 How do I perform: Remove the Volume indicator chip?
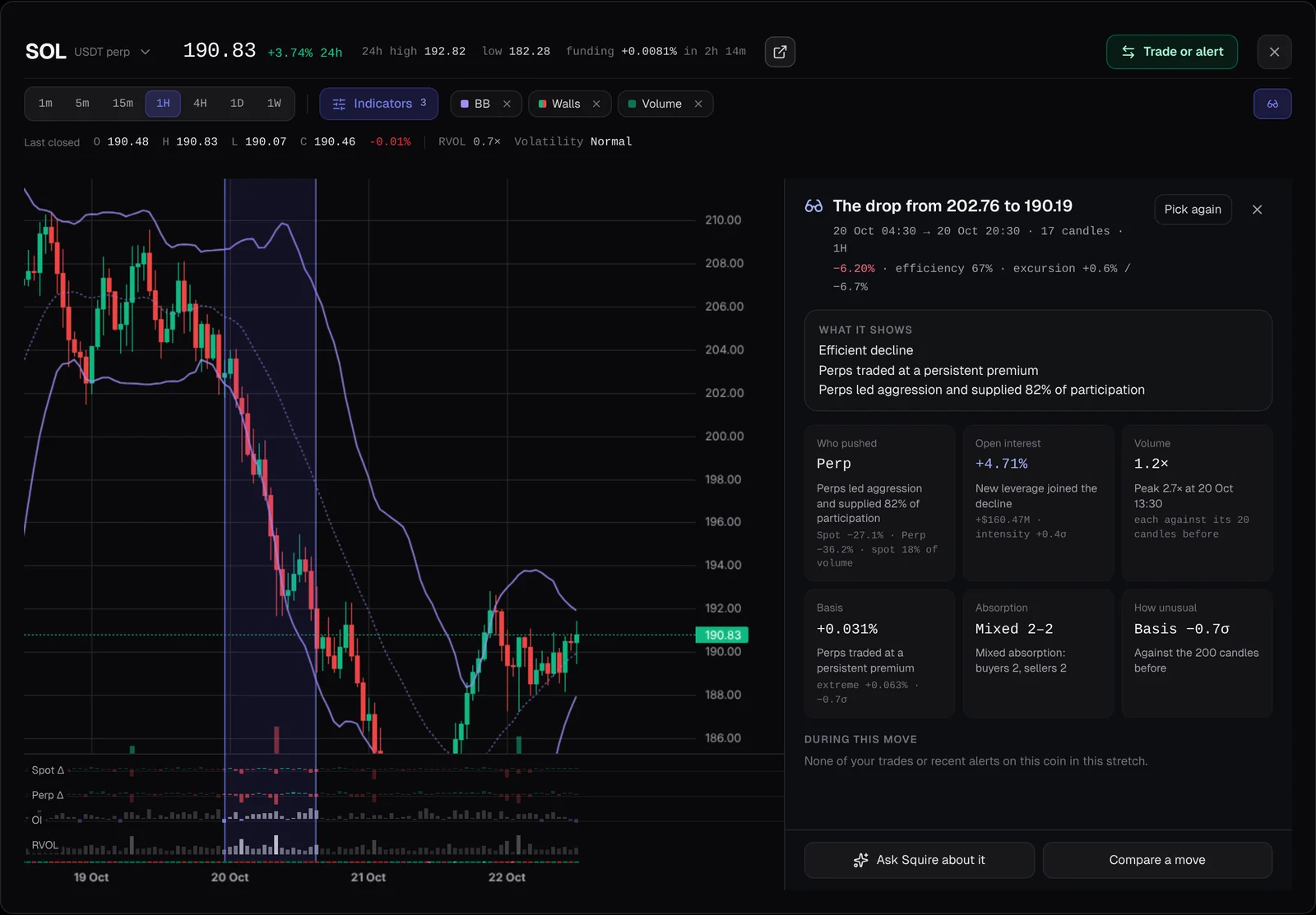point(698,104)
